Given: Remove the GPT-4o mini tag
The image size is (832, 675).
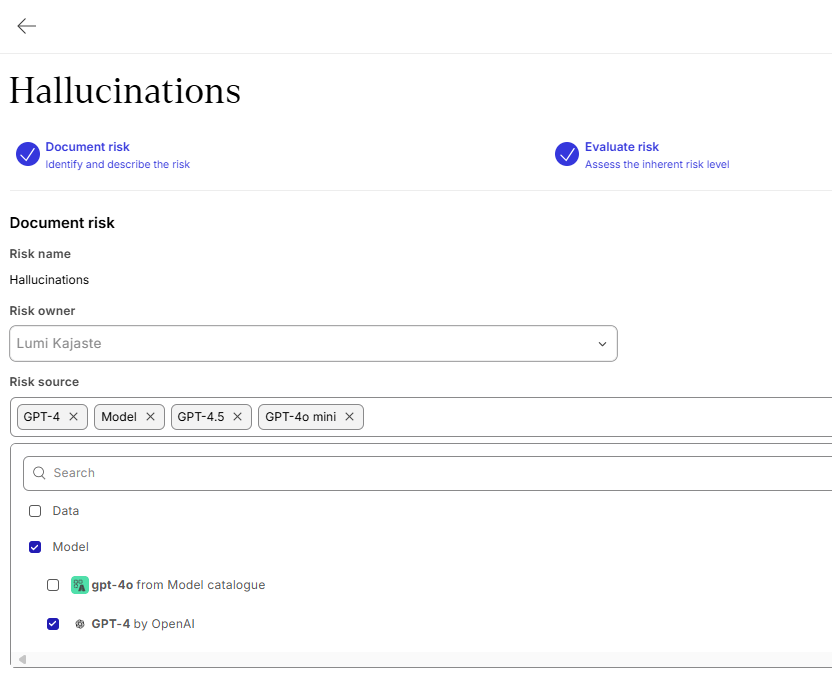Looking at the screenshot, I should tap(349, 417).
